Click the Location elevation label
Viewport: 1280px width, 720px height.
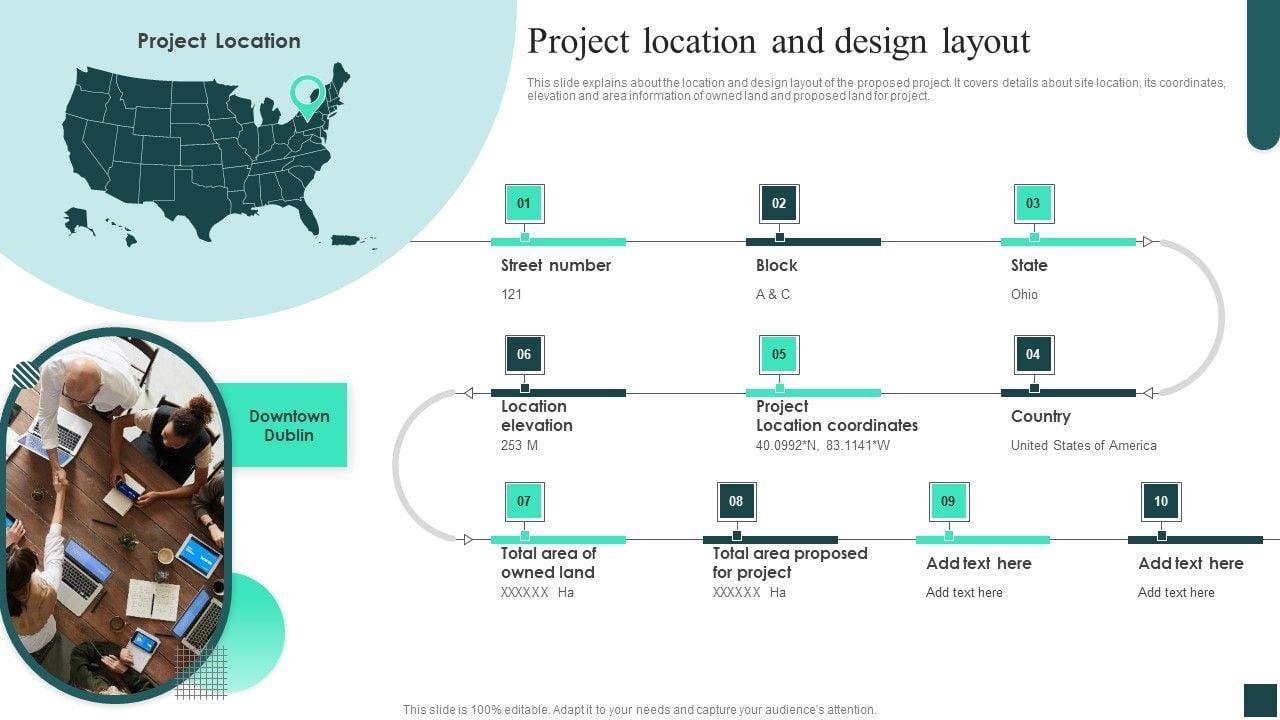[537, 416]
